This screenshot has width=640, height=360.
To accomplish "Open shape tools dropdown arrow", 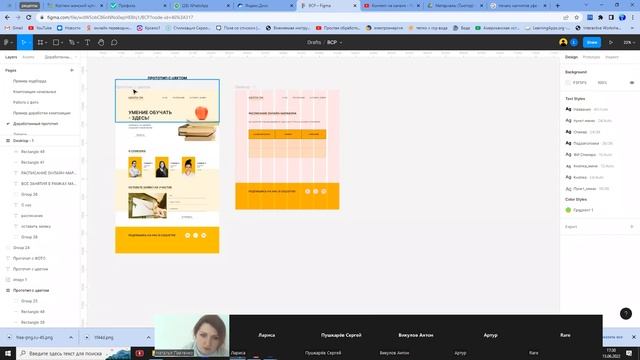I will [62, 43].
